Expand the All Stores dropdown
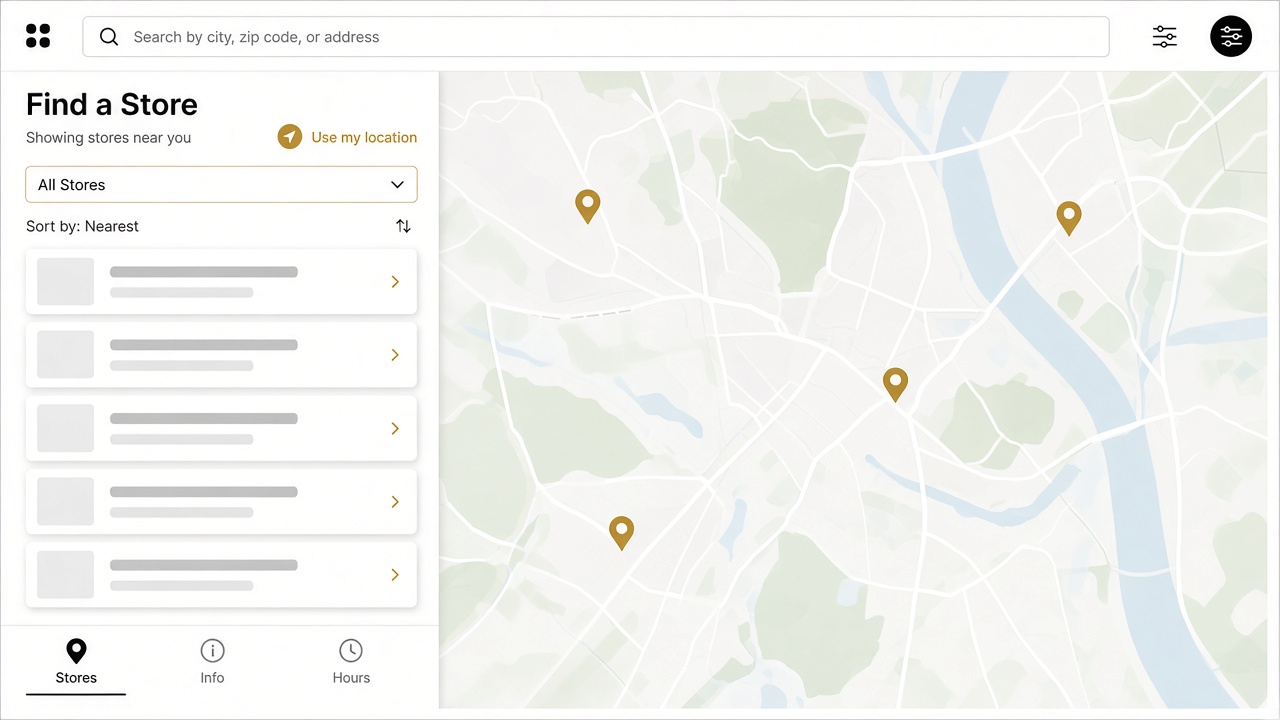 tap(221, 185)
